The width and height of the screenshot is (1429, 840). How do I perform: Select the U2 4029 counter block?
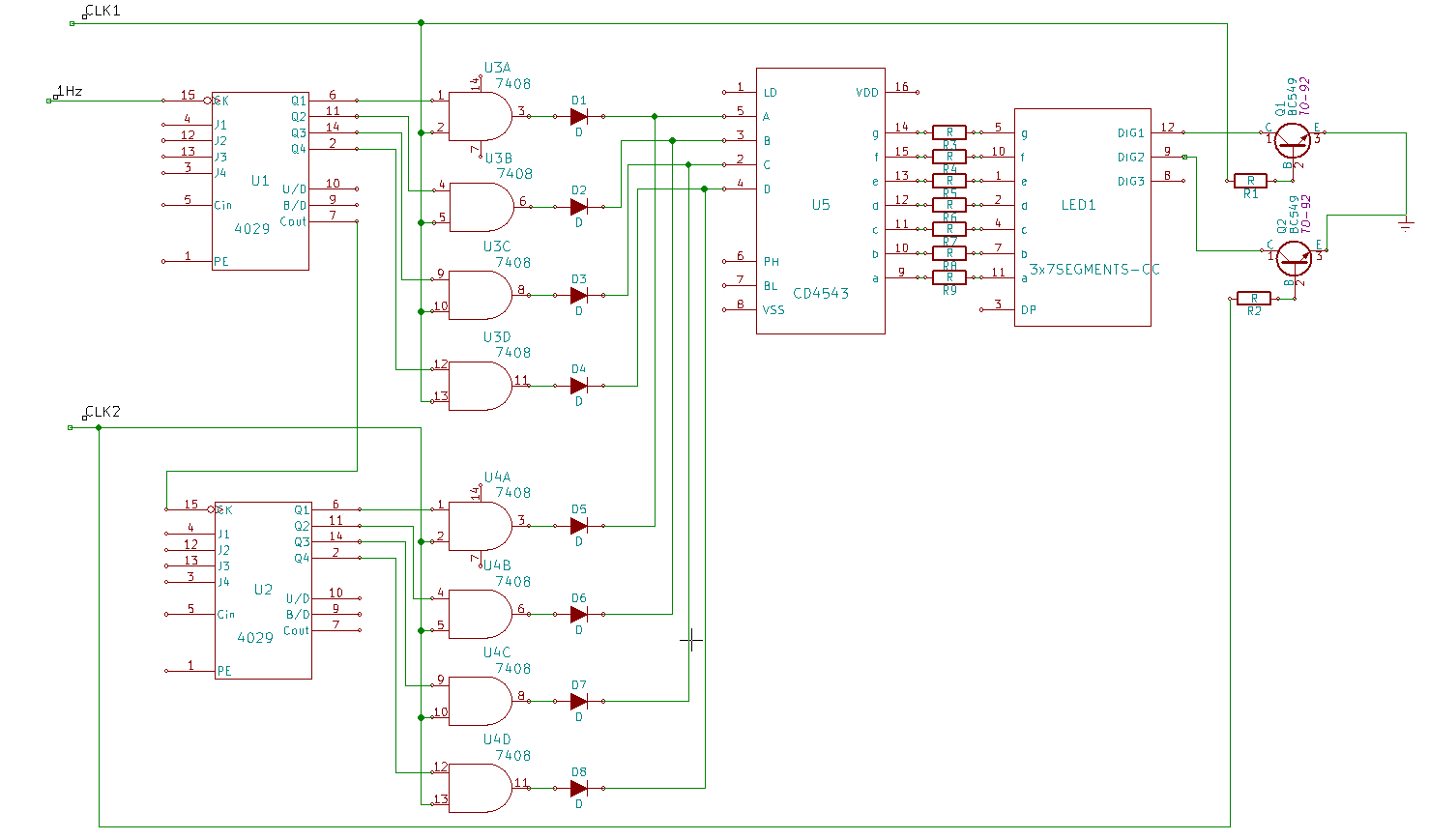coord(263,590)
